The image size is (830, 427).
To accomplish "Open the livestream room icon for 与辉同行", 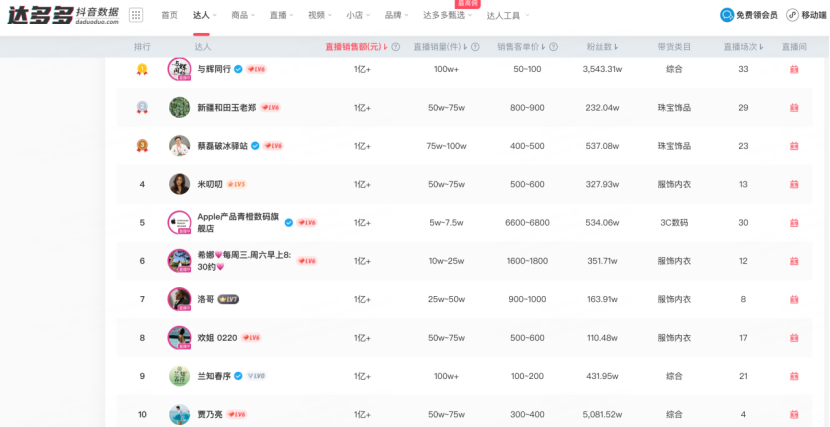I will pyautogui.click(x=794, y=69).
